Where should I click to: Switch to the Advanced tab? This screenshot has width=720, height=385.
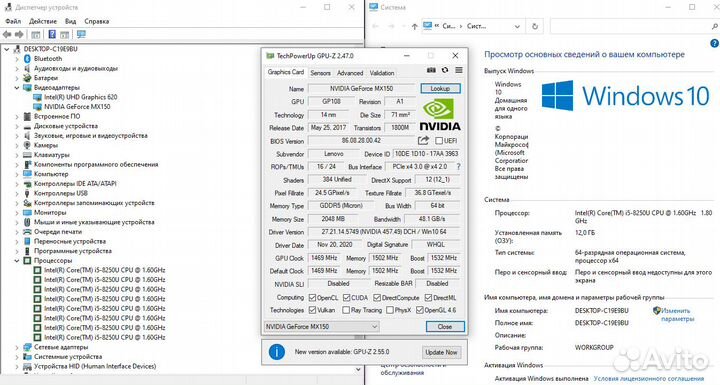pos(350,73)
